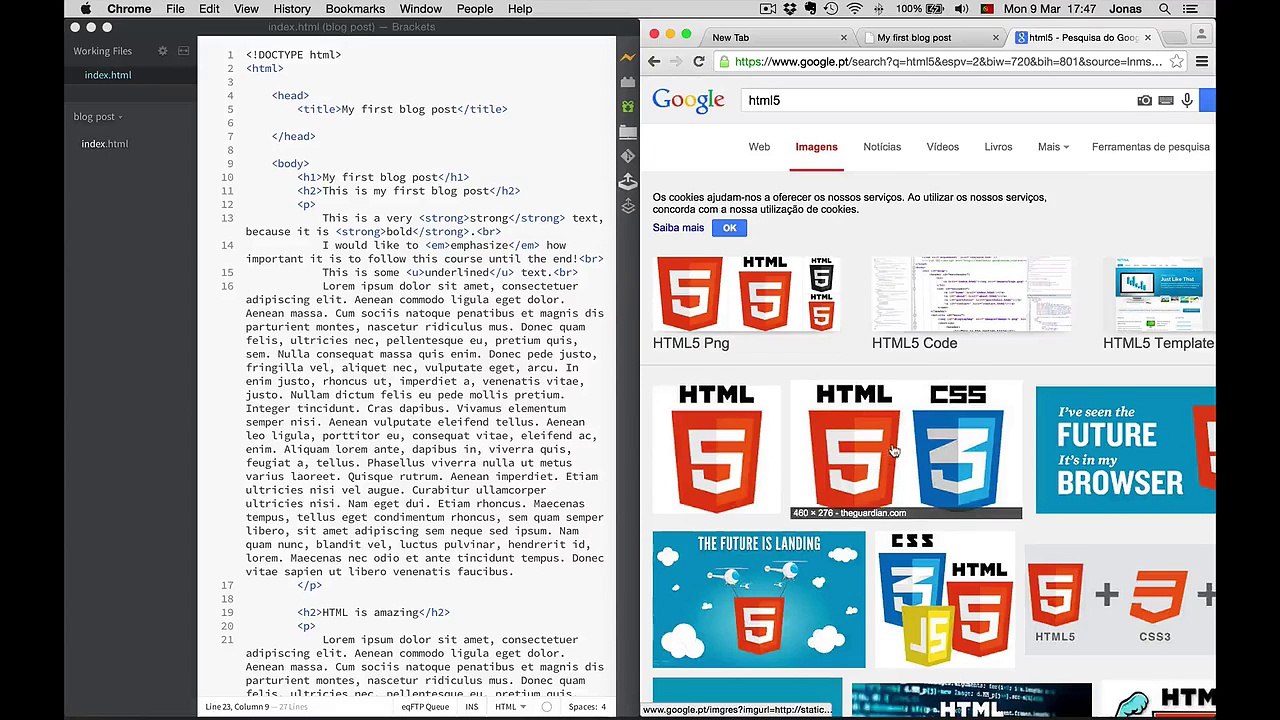
Task: Click the blue Google search button
Action: click(x=1207, y=100)
